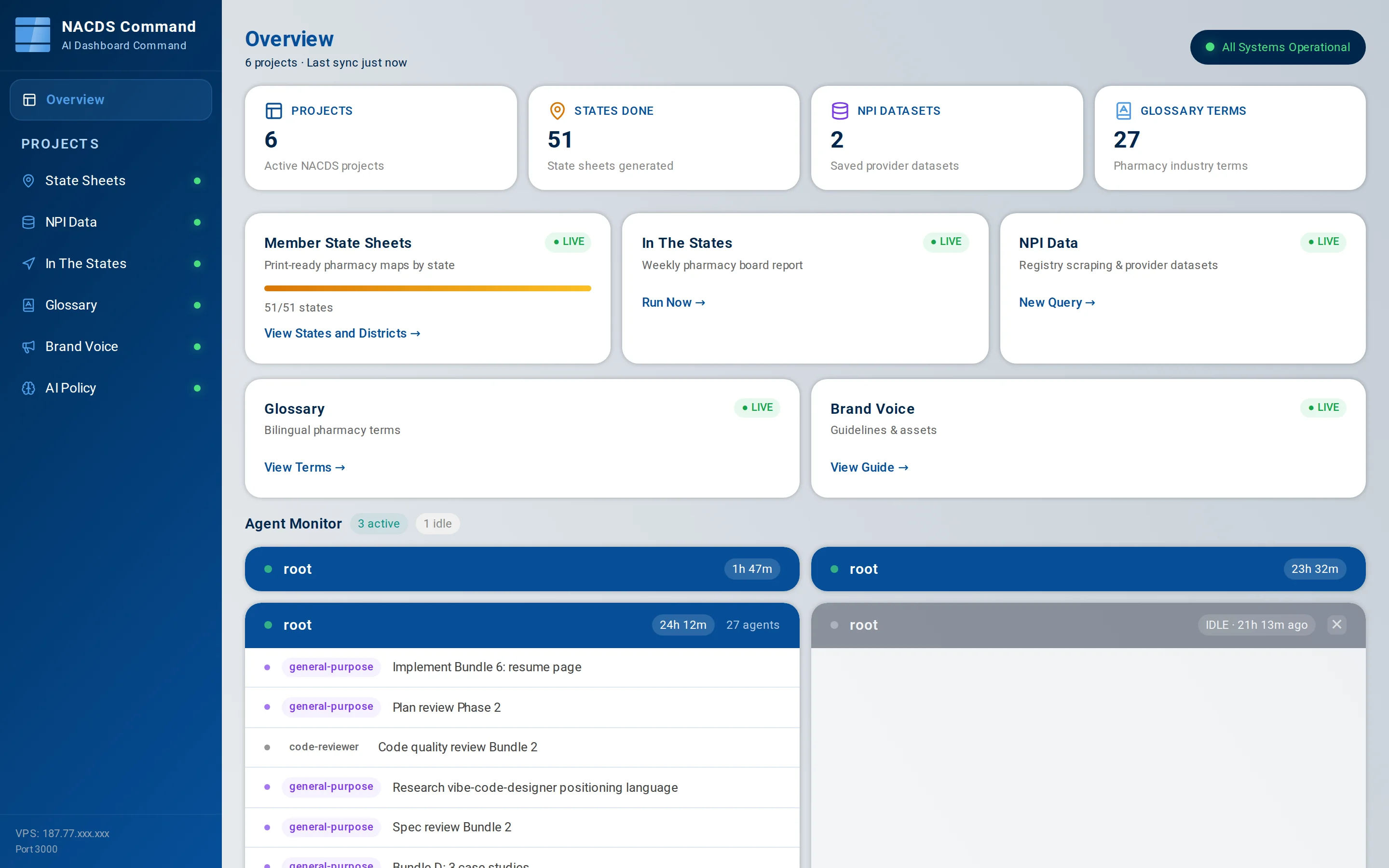Click the Brand Voice megaphone icon
The image size is (1389, 868).
28,347
